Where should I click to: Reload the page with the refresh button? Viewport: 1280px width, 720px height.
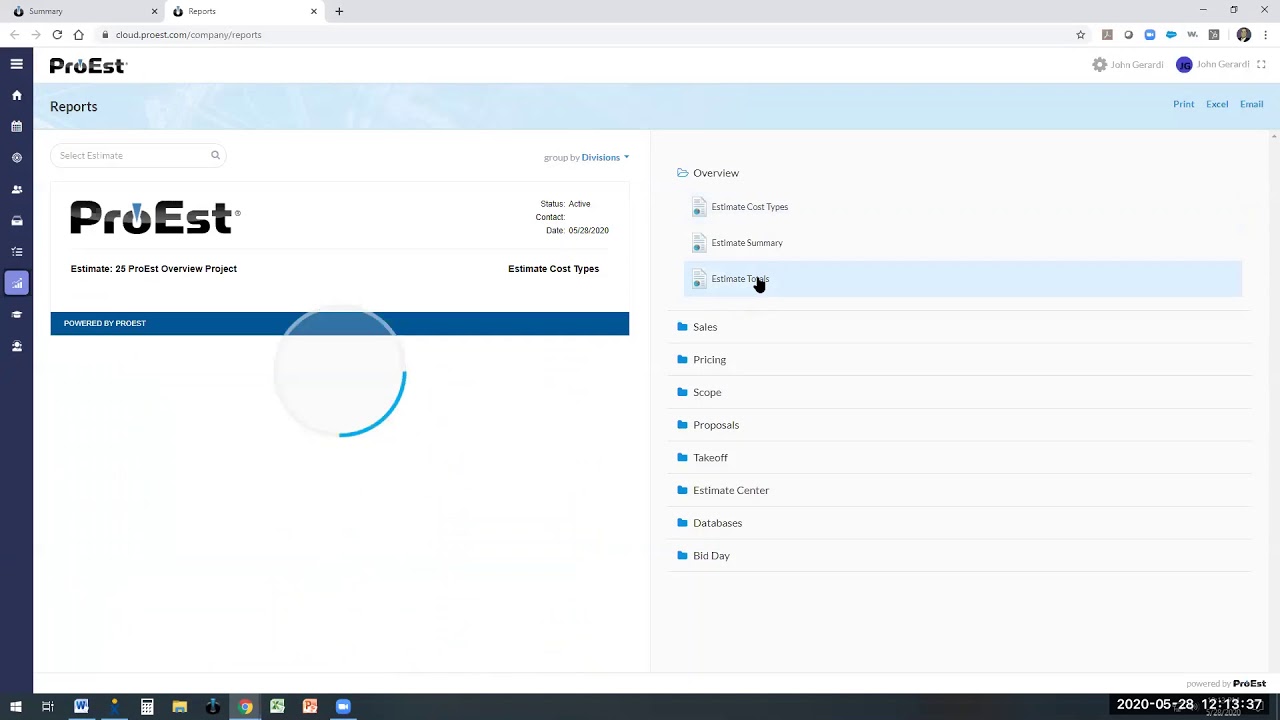pyautogui.click(x=57, y=35)
